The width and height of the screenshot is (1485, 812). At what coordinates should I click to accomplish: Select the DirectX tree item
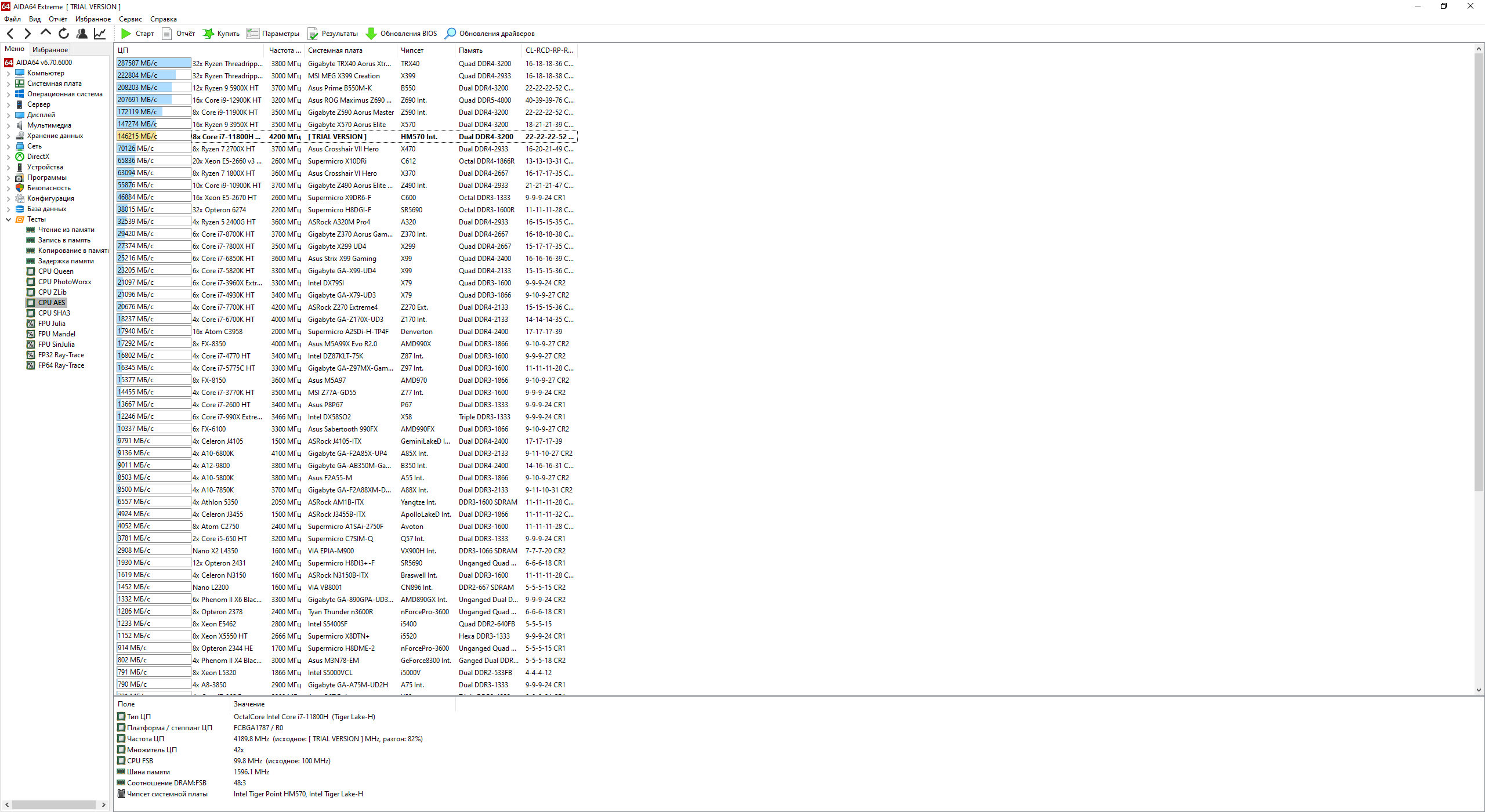(38, 157)
